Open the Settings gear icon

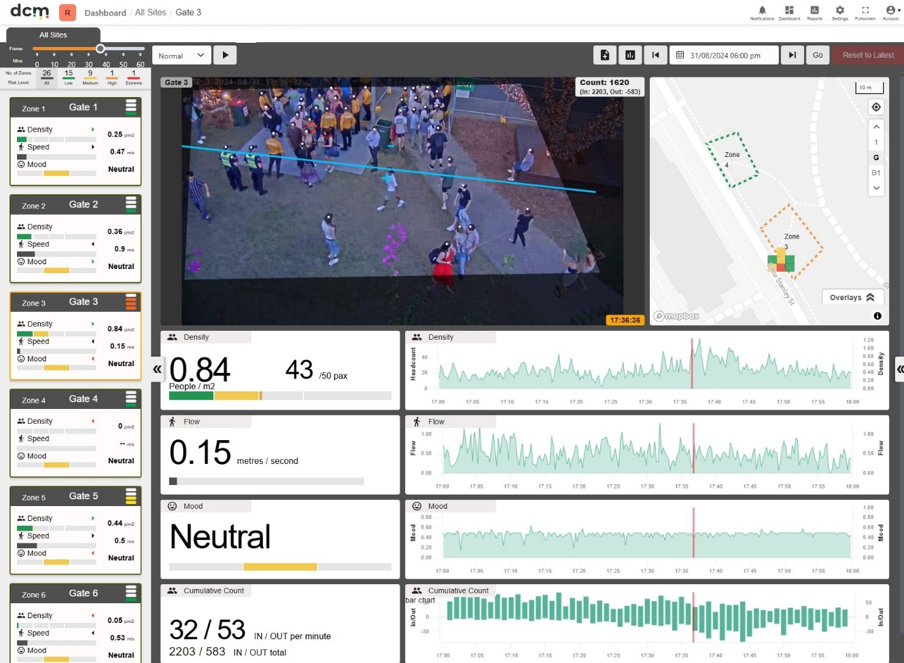click(840, 12)
